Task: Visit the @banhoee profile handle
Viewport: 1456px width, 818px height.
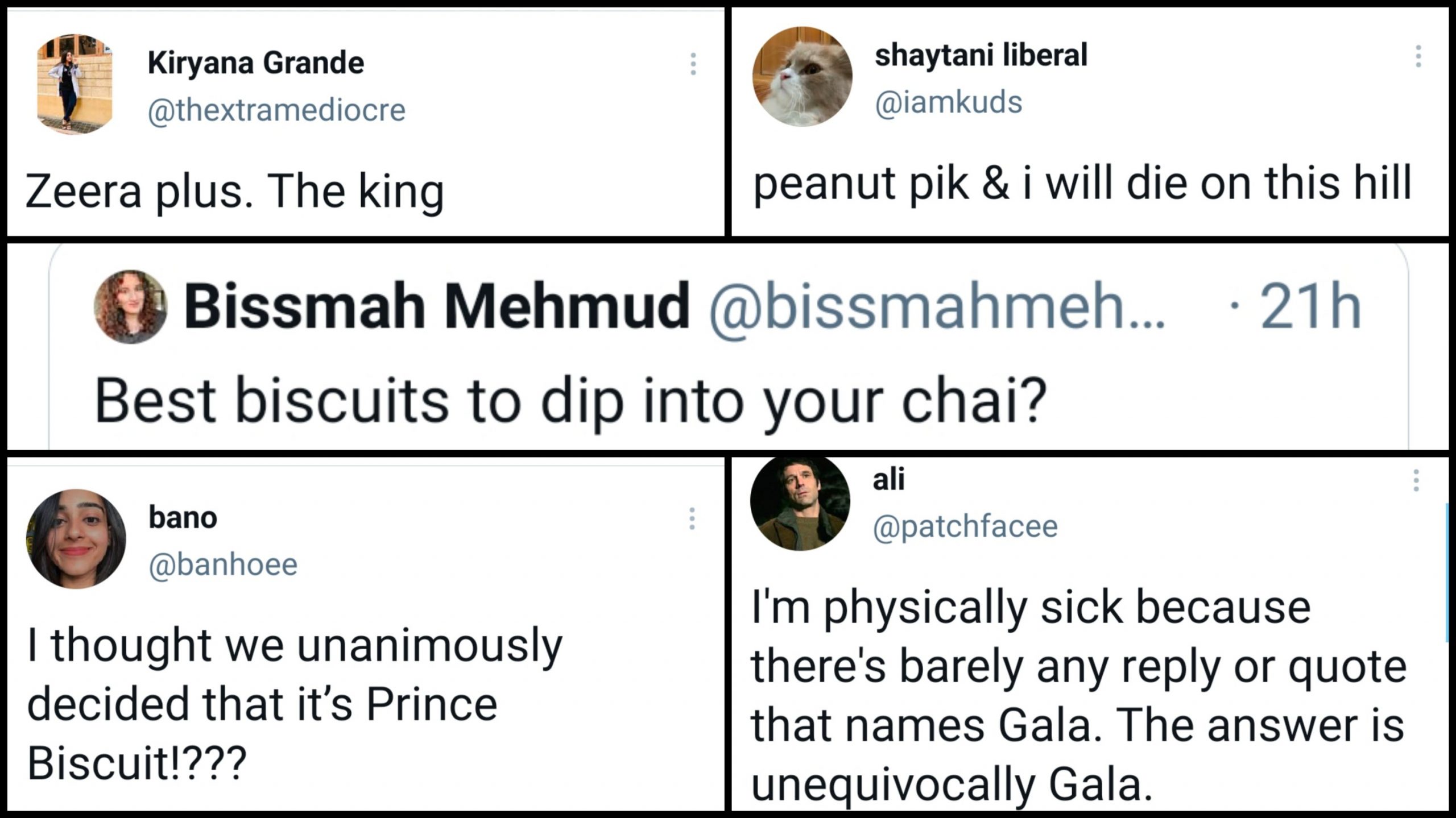Action: pos(223,564)
